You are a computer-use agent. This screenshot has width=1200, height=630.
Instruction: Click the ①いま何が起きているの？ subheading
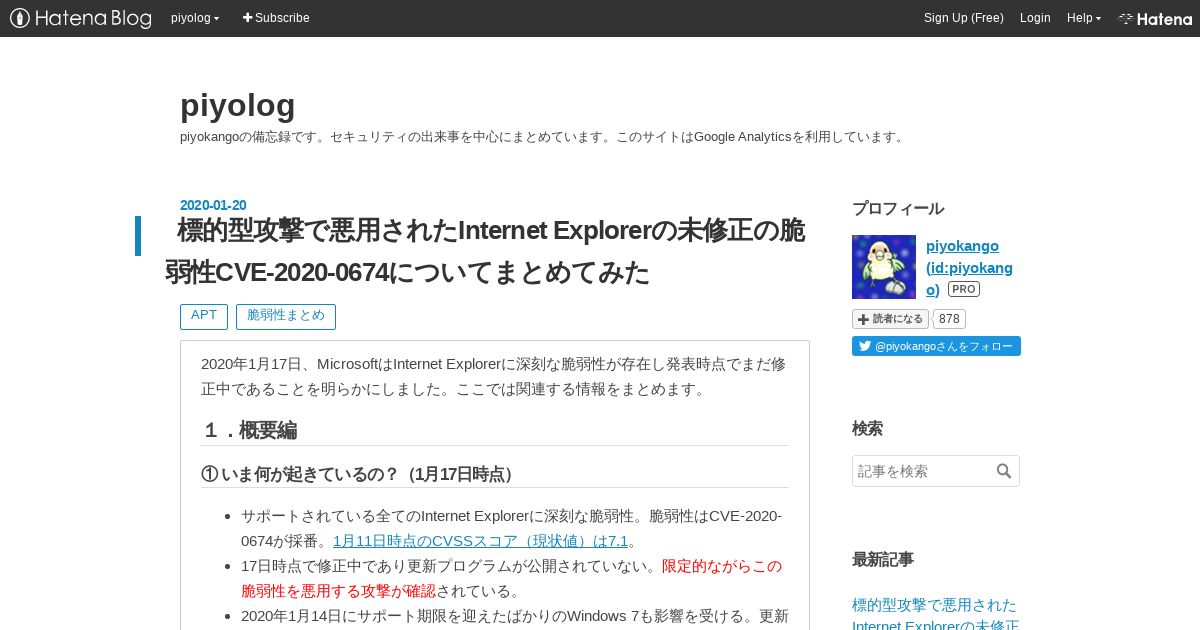tap(361, 474)
